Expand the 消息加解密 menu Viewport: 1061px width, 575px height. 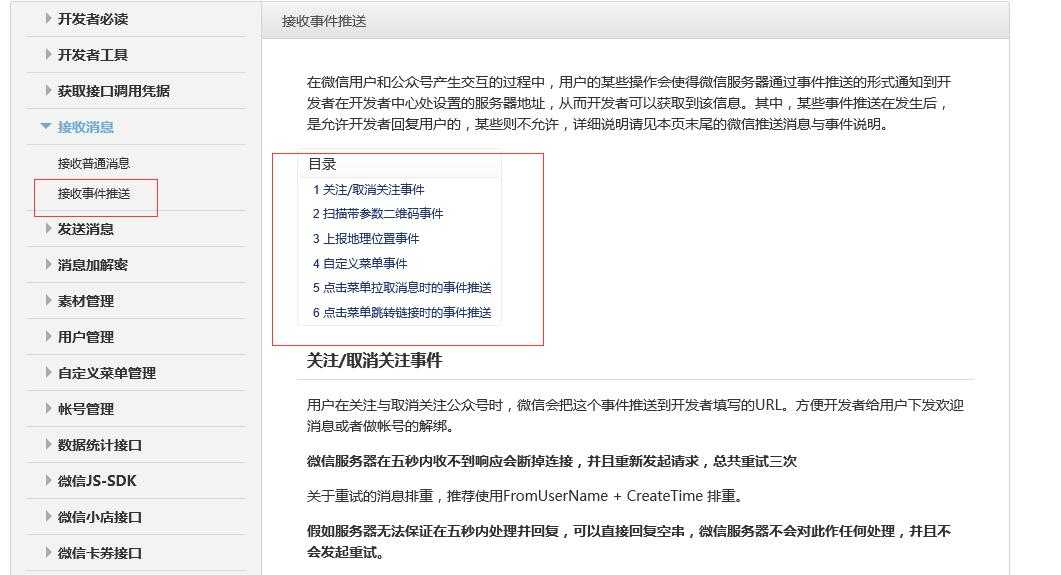coord(92,265)
